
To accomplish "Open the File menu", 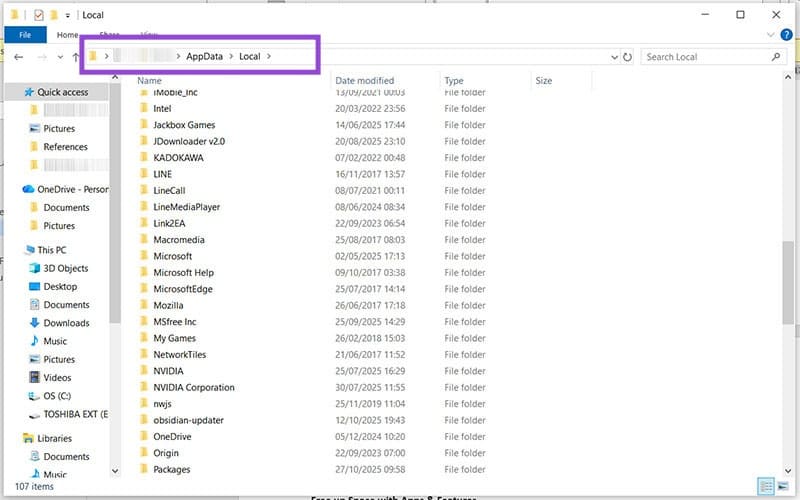I will (24, 35).
